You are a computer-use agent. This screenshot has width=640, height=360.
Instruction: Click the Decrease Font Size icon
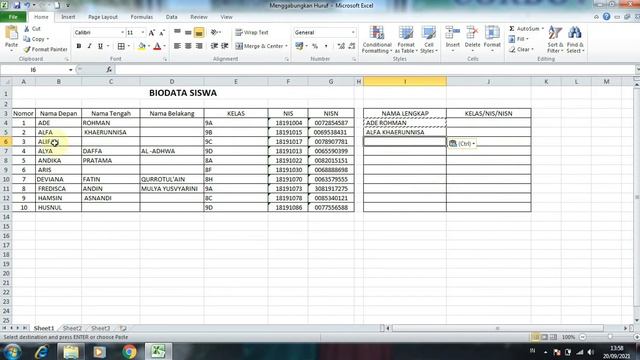click(162, 33)
